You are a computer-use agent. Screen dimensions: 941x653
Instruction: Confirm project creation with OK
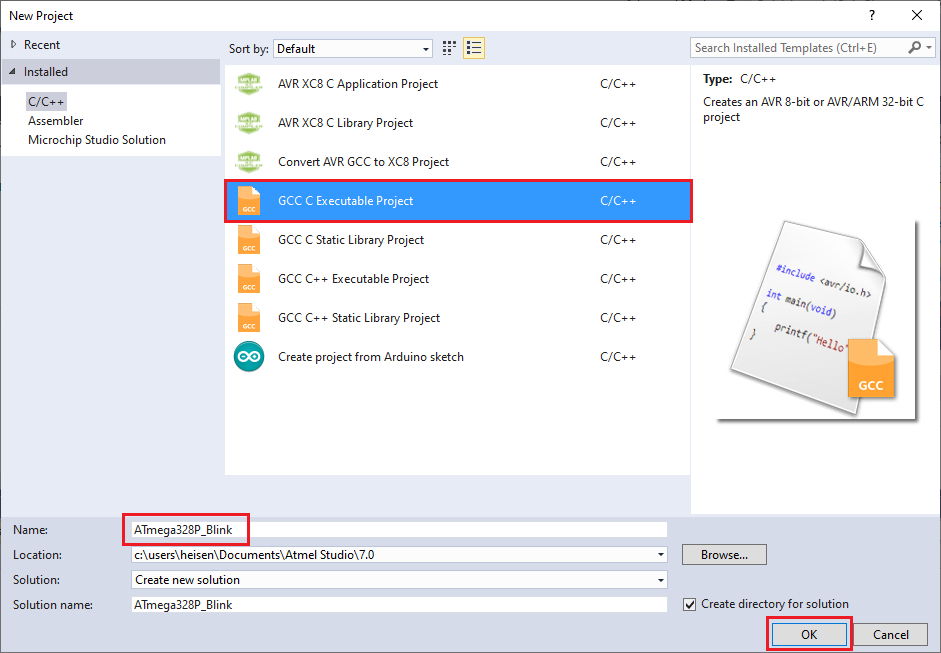[809, 634]
